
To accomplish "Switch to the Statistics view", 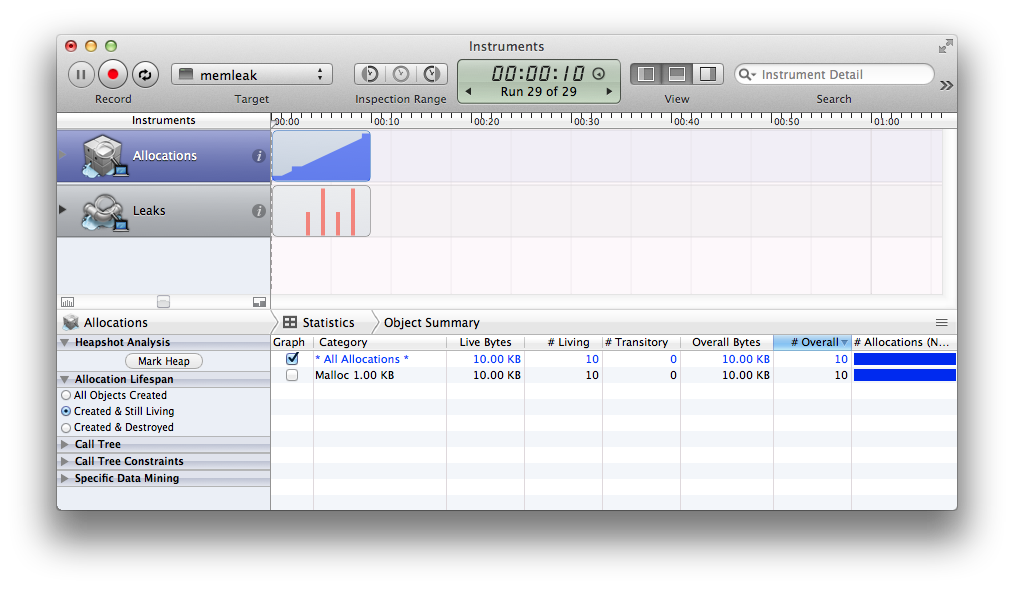I will point(319,322).
